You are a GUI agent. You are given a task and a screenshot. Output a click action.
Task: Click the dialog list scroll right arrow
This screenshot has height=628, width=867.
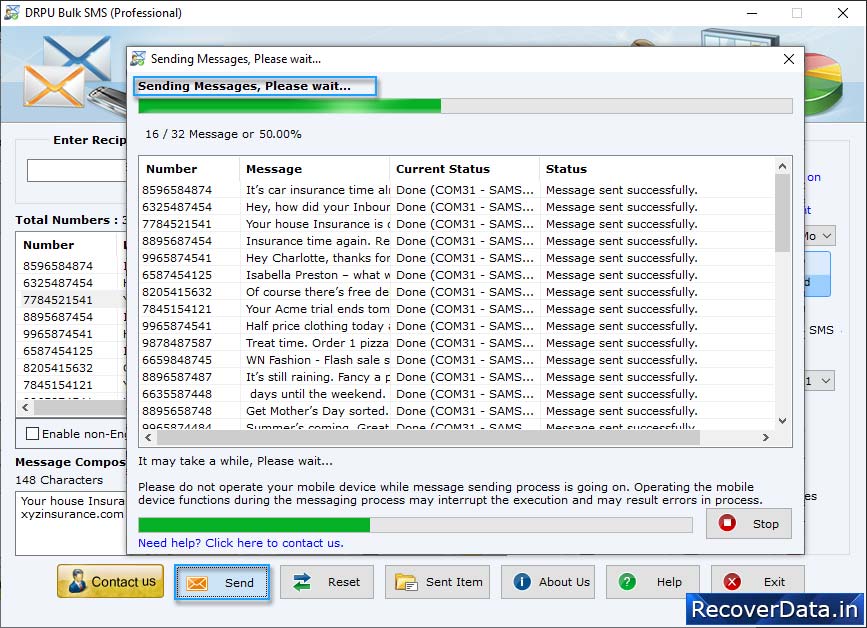pyautogui.click(x=766, y=437)
